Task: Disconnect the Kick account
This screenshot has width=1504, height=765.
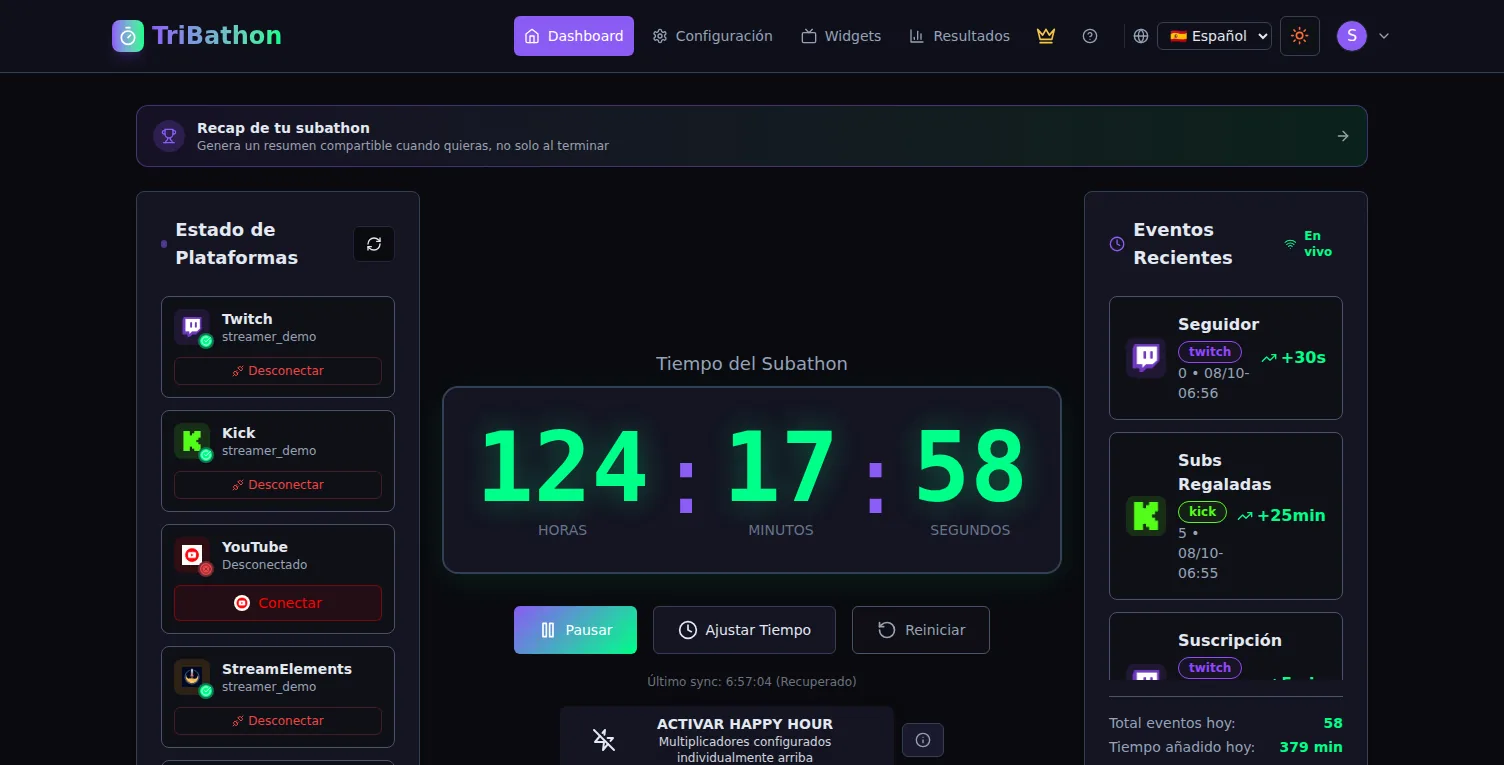Action: [278, 485]
